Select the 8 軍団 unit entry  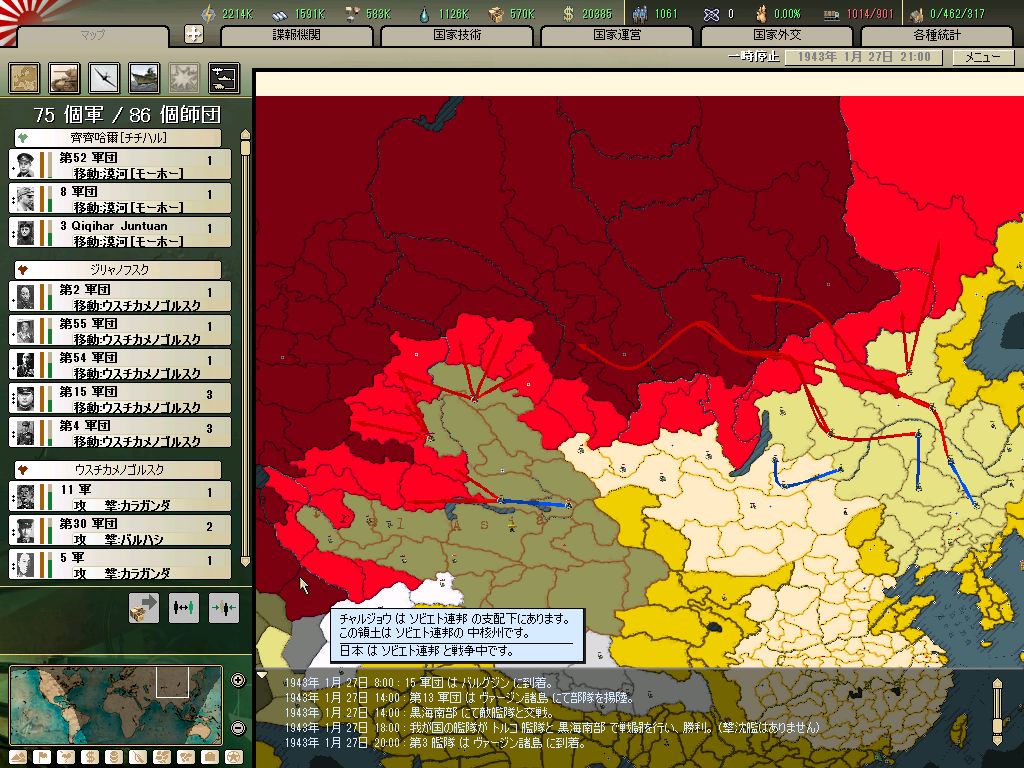pyautogui.click(x=120, y=199)
